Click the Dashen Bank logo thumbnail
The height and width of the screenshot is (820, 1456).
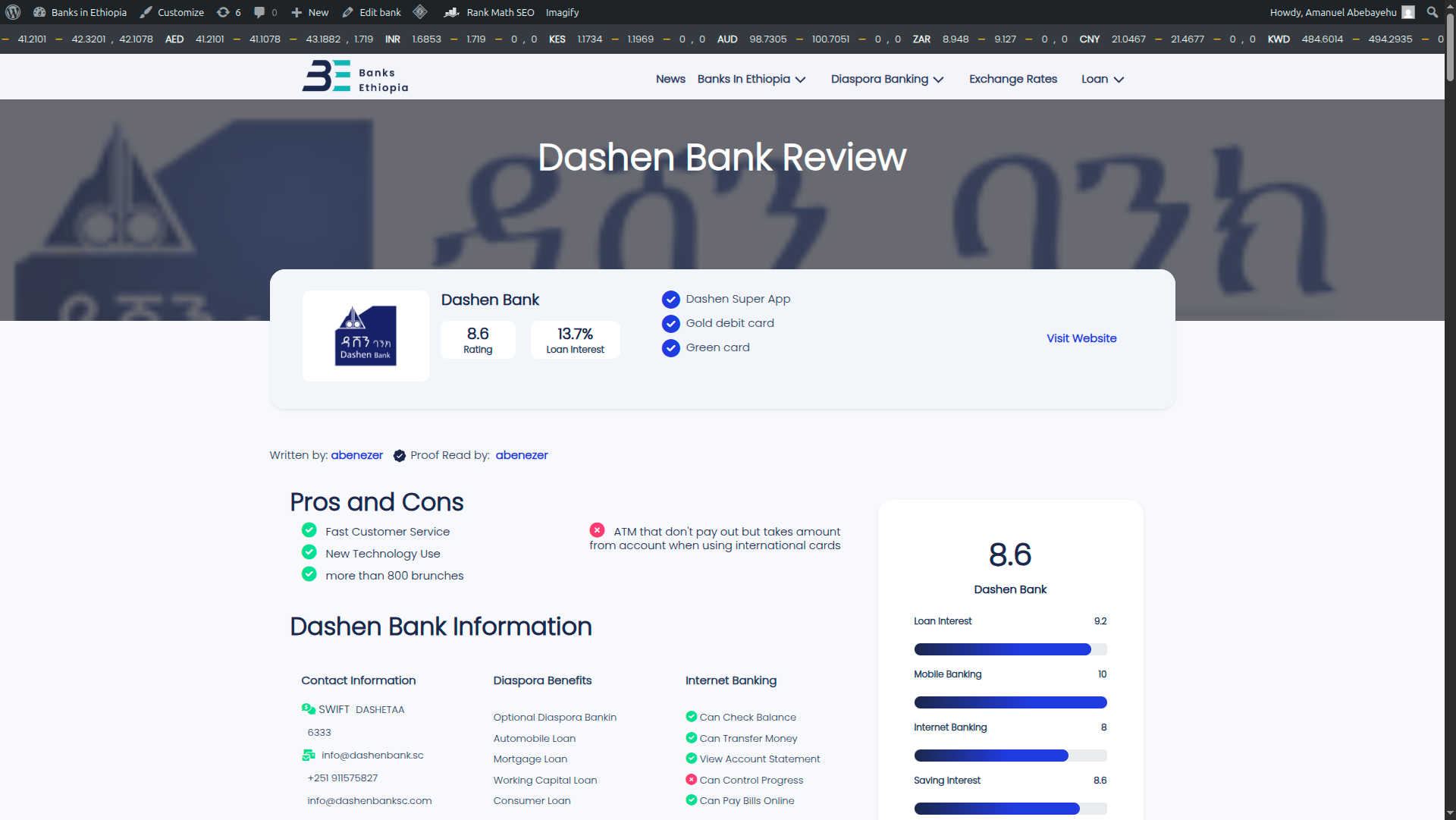coord(366,336)
